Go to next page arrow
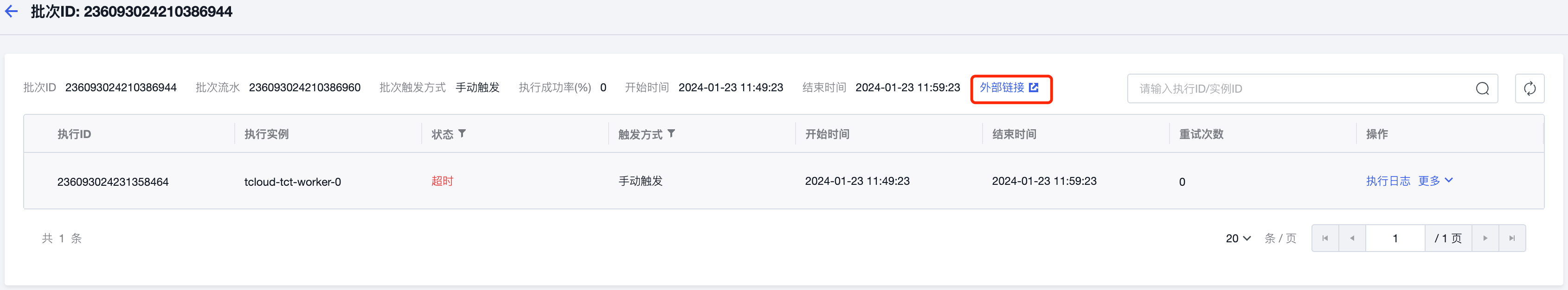 (x=1485, y=238)
